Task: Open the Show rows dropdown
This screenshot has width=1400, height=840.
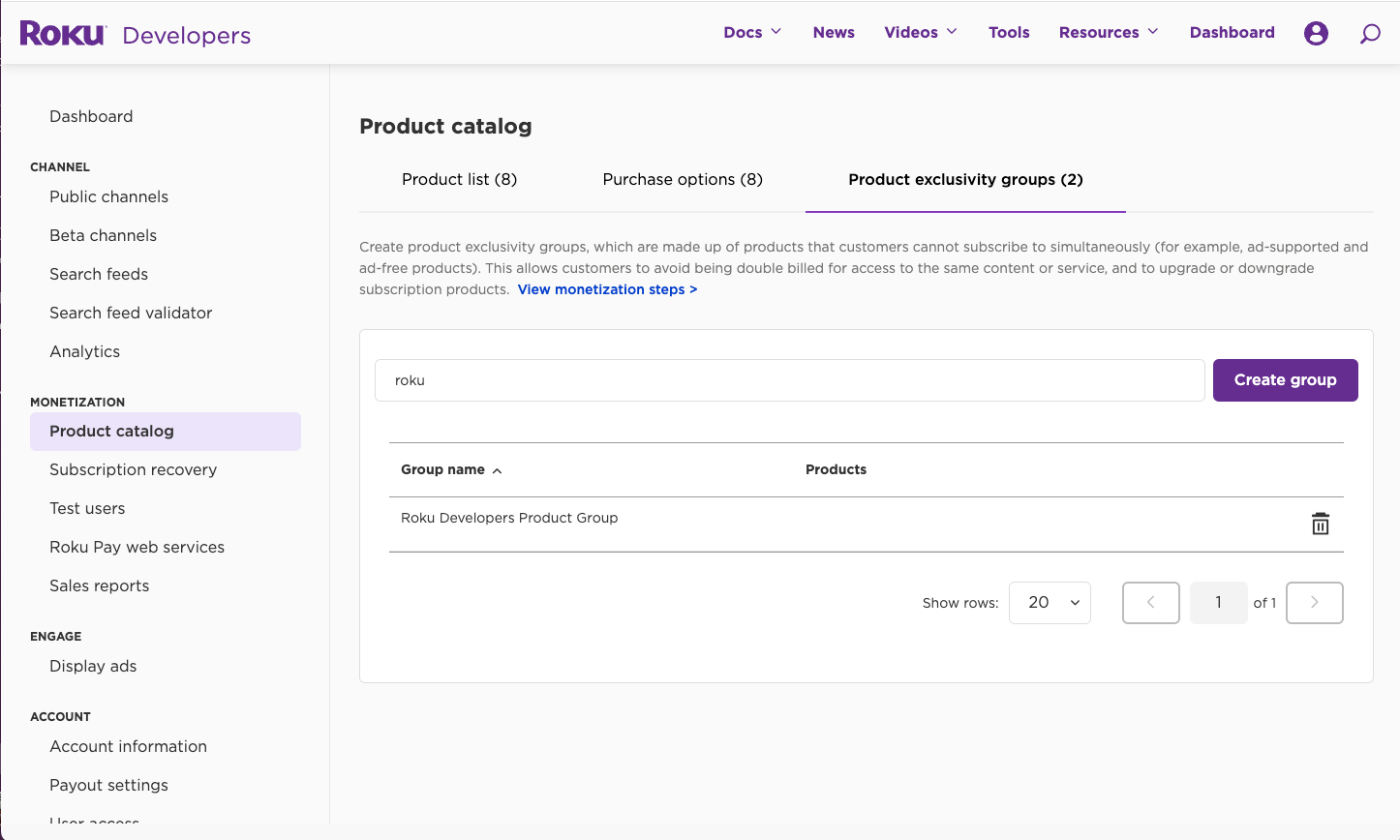Action: pyautogui.click(x=1050, y=602)
